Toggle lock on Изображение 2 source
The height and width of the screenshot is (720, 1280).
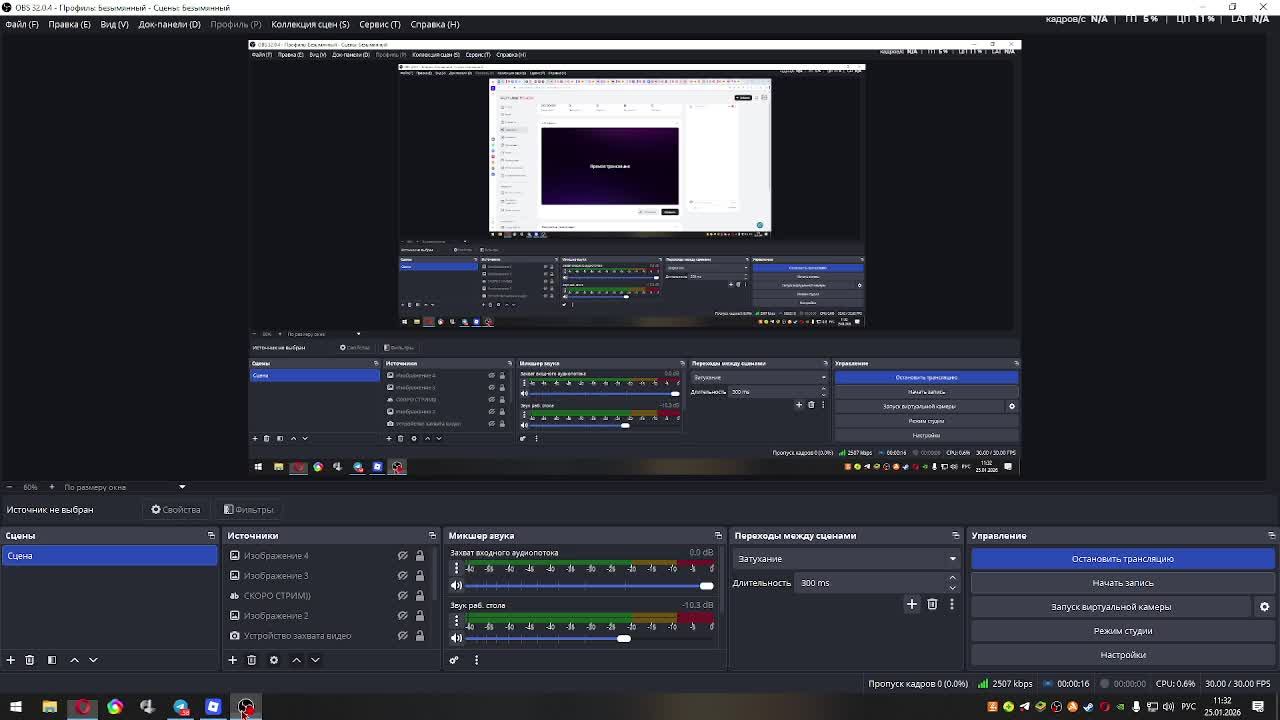[420, 616]
